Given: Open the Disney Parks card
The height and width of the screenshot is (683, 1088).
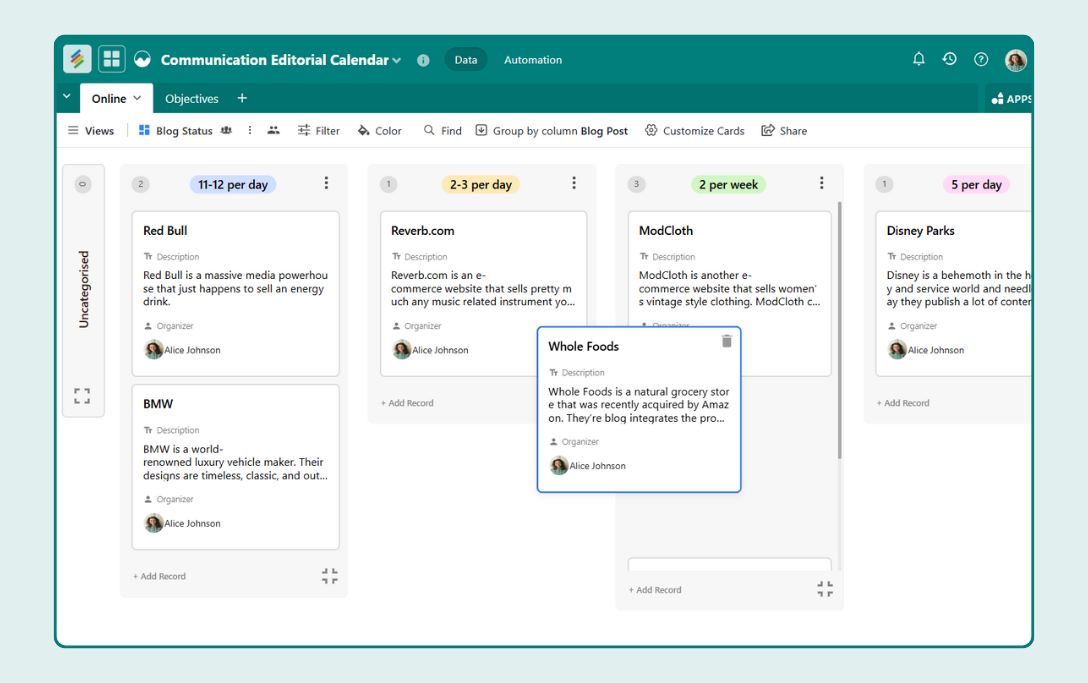Looking at the screenshot, I should click(953, 294).
